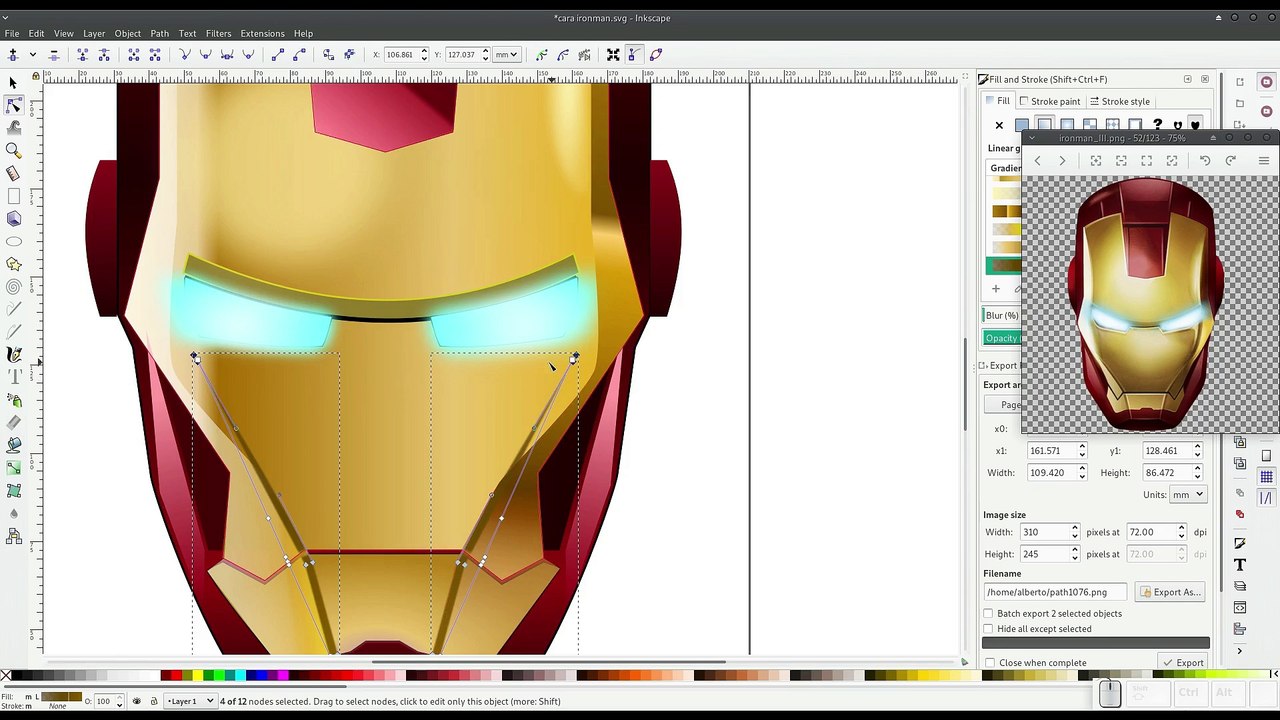Select the Star and polygon tool
1280x720 pixels.
click(x=13, y=264)
